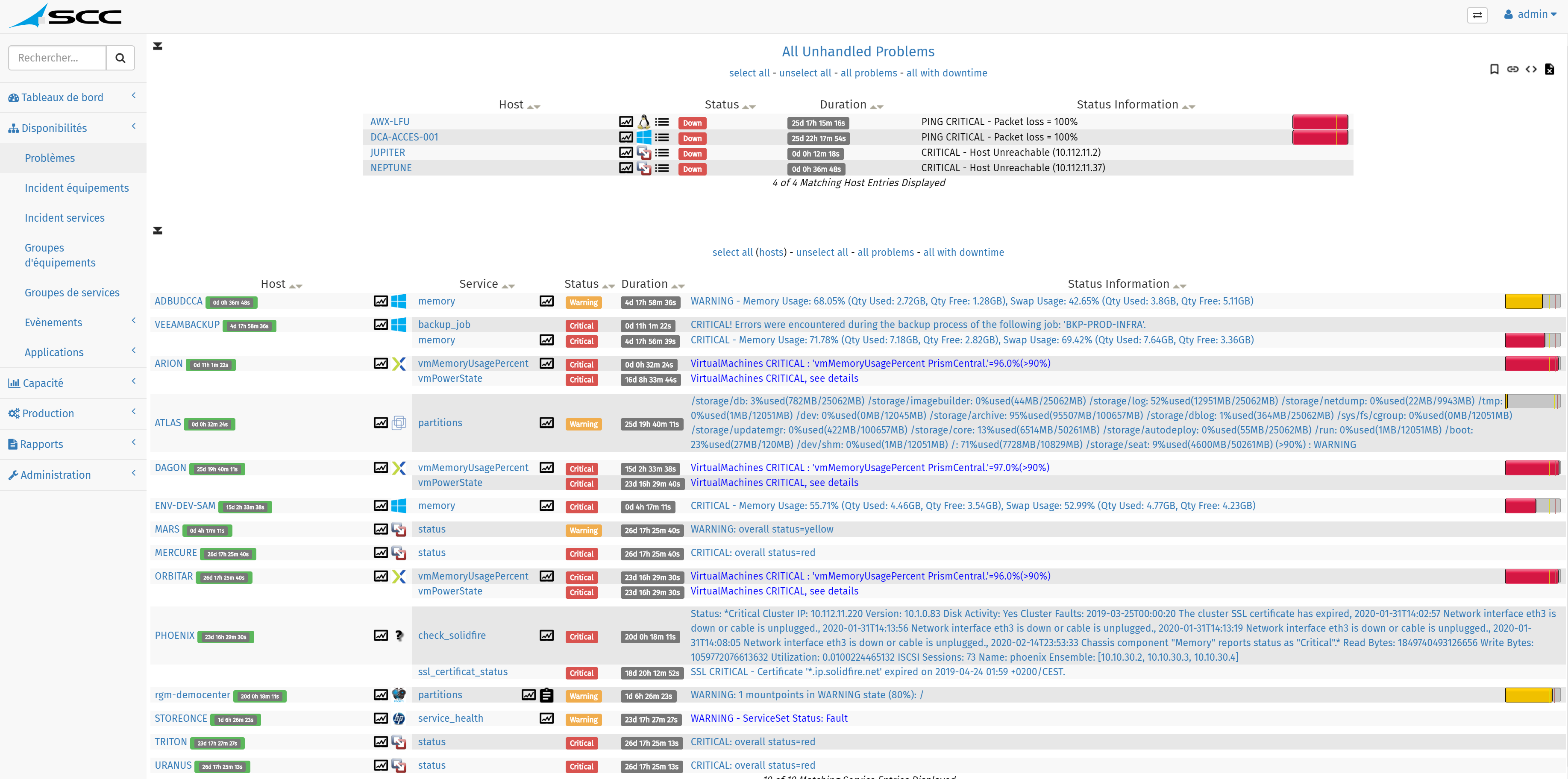Open Incident équipements menu item

[x=73, y=188]
